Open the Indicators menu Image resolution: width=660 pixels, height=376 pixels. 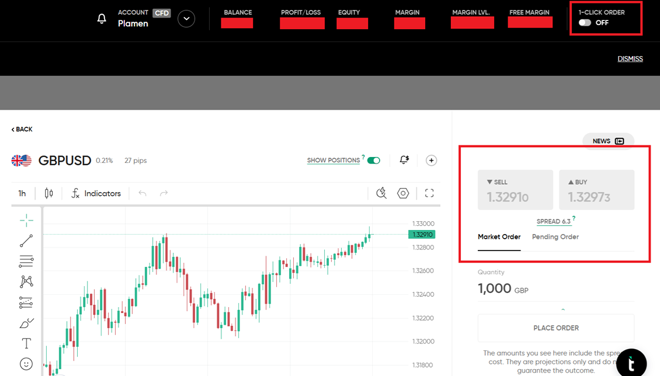pos(96,193)
